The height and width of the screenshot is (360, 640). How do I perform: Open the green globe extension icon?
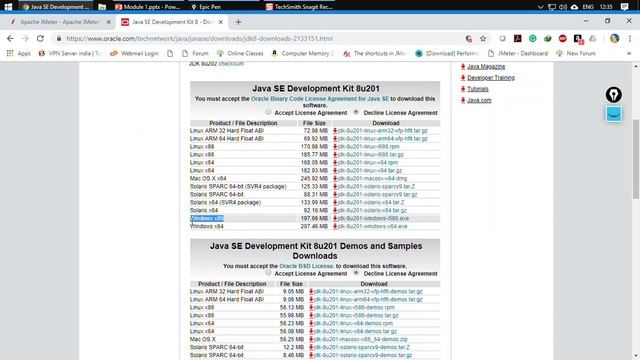[548, 38]
